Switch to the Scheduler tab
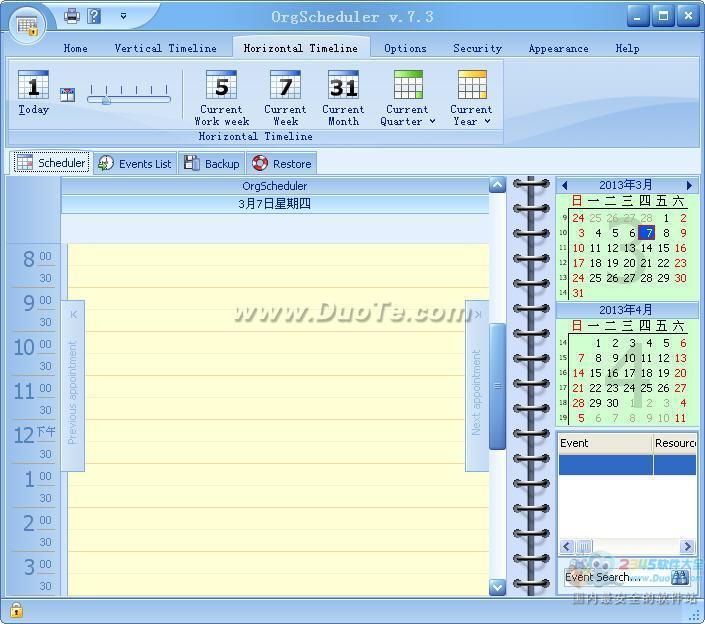705x624 pixels. point(51,163)
